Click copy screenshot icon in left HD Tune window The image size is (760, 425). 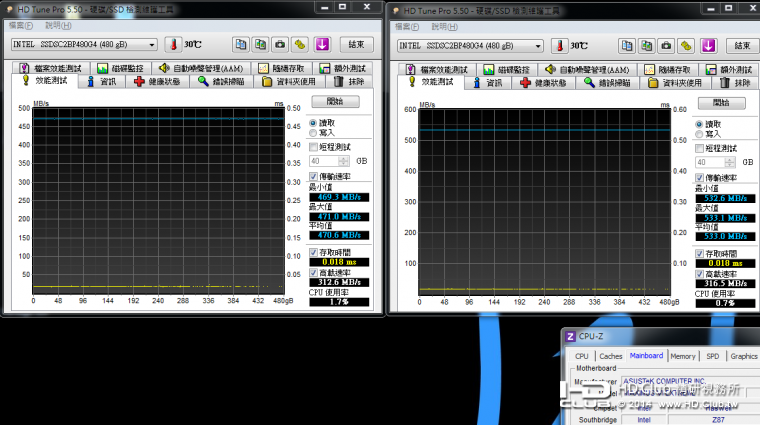pos(260,45)
